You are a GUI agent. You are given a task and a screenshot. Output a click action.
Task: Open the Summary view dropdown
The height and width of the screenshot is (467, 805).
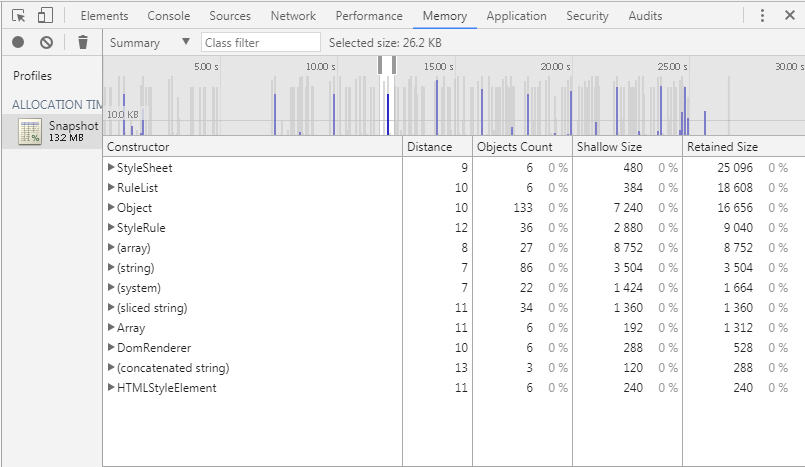(149, 43)
